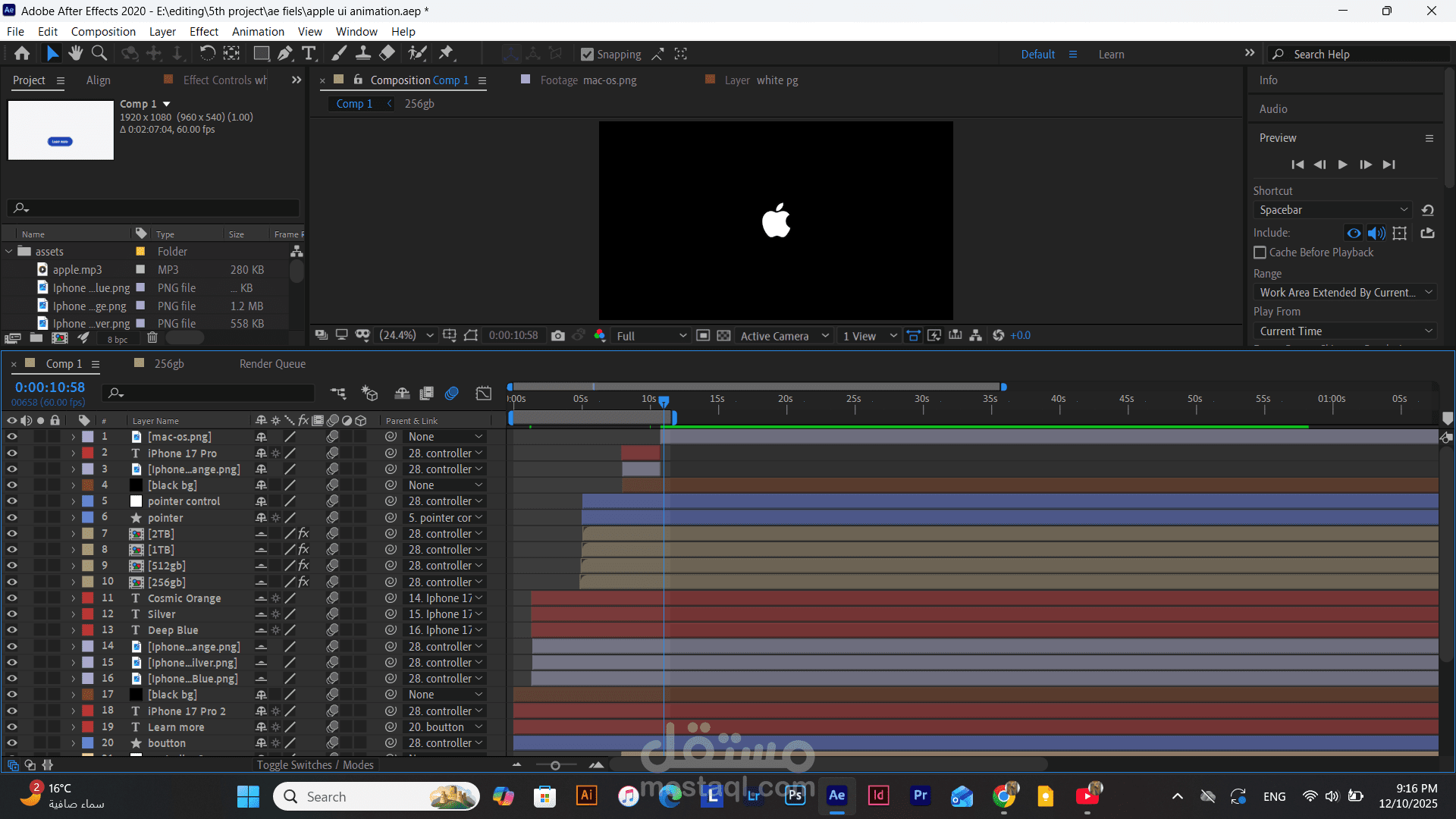Open the Range dropdown in Preview
The width and height of the screenshot is (1456, 819).
pyautogui.click(x=1345, y=293)
